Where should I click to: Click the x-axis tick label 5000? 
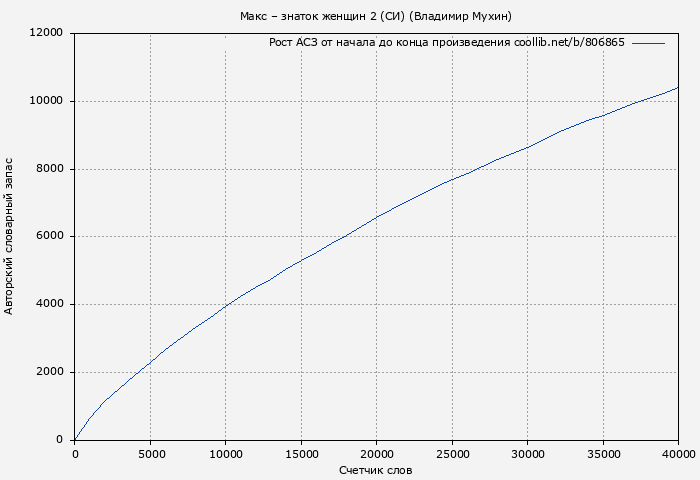150,453
